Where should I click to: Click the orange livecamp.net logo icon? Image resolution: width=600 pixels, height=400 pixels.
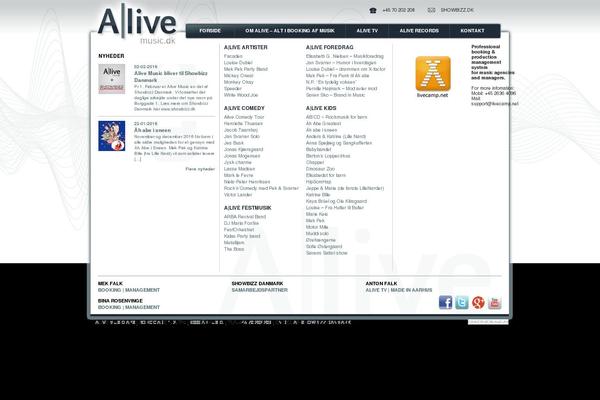point(433,73)
